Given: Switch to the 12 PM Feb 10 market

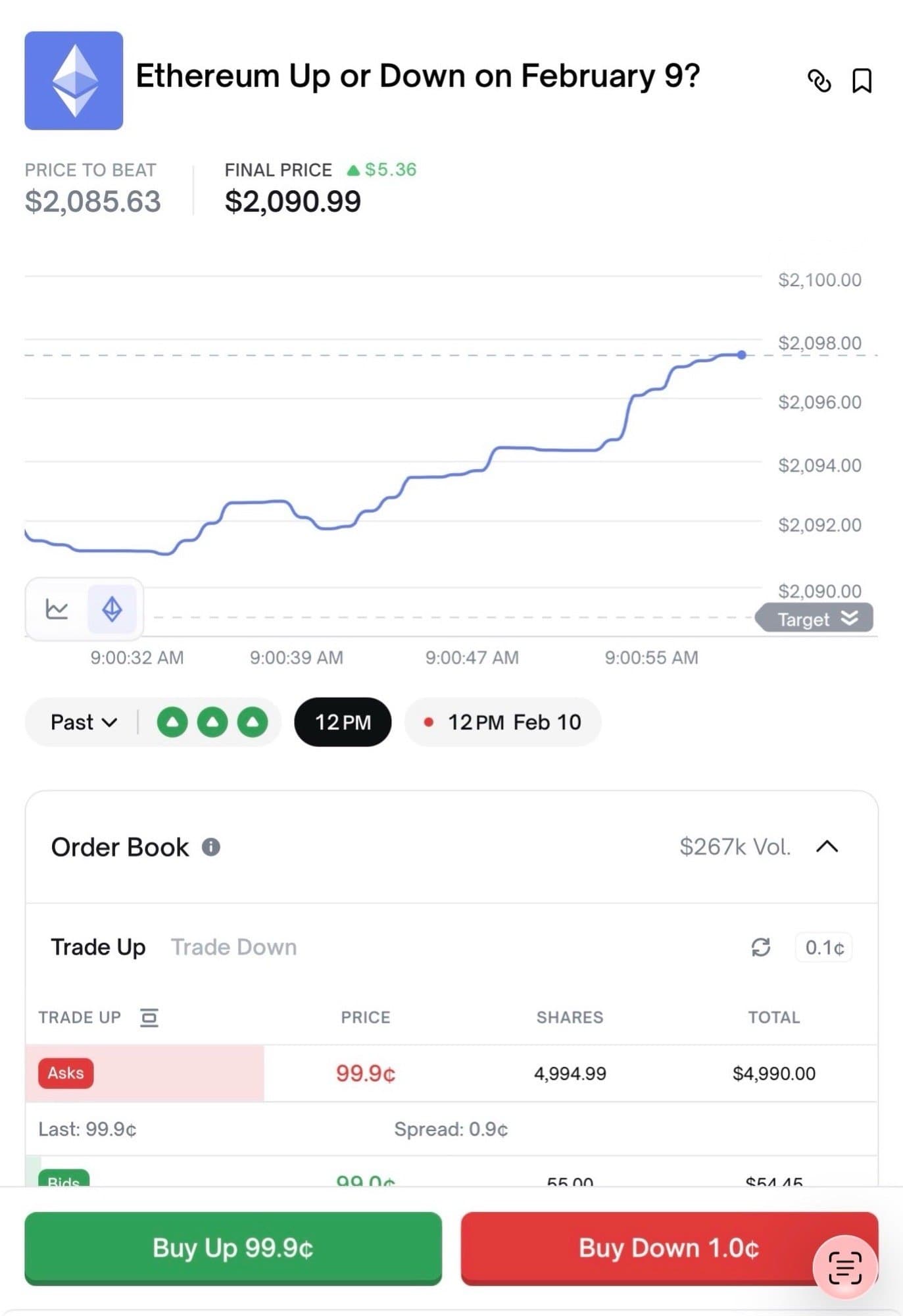Looking at the screenshot, I should click(x=503, y=722).
